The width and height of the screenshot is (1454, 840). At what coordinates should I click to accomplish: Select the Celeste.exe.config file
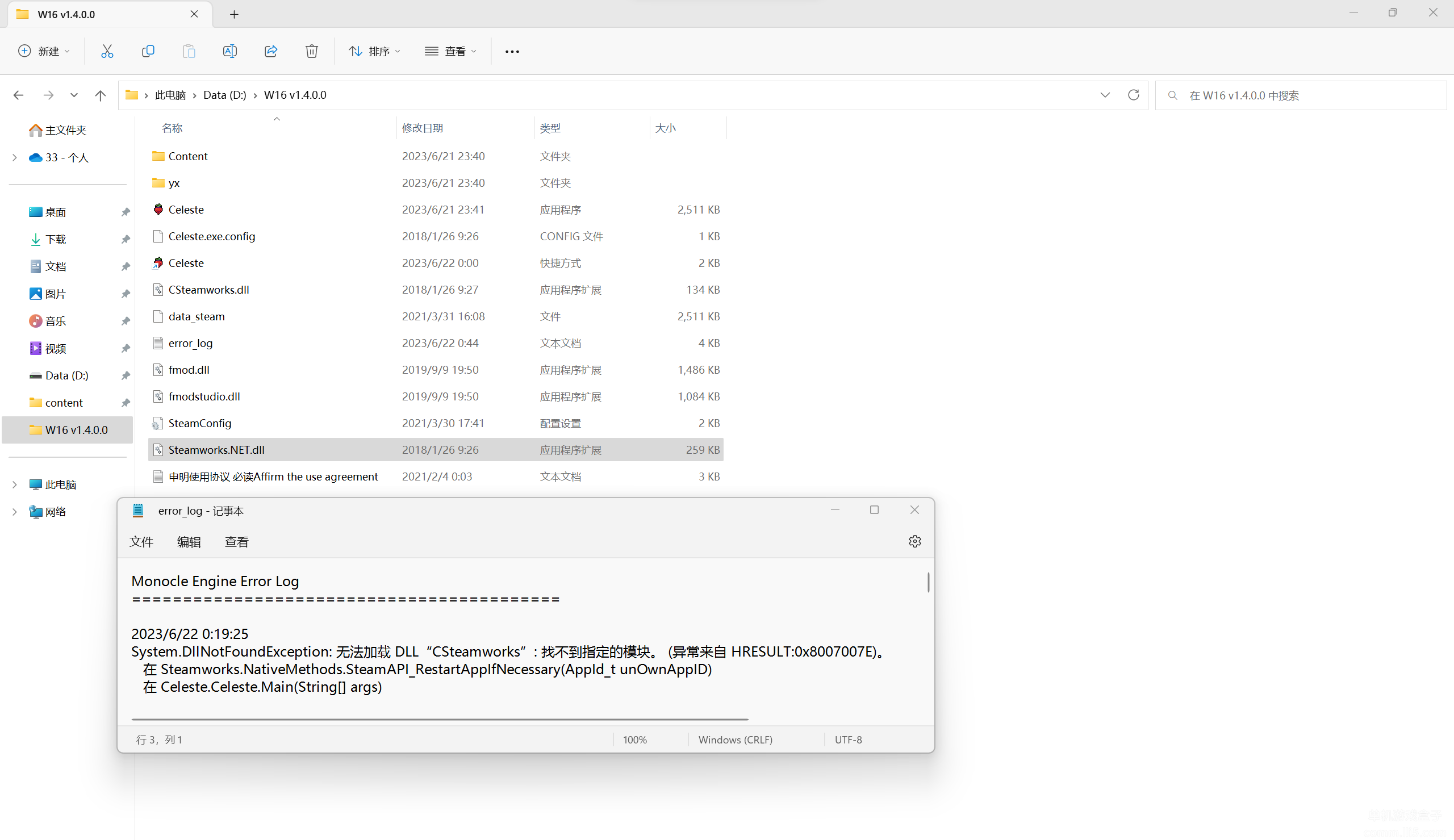pos(436,236)
